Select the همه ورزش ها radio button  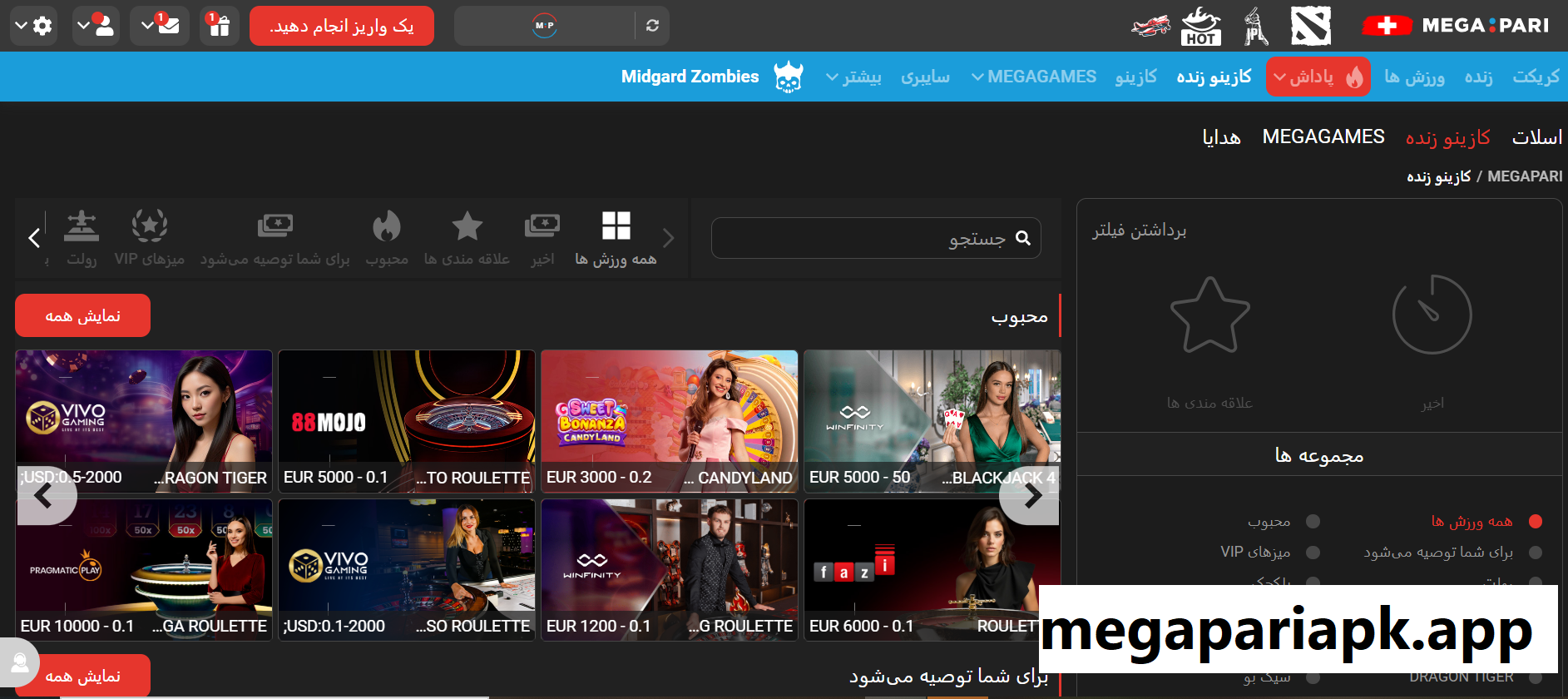(x=1536, y=522)
